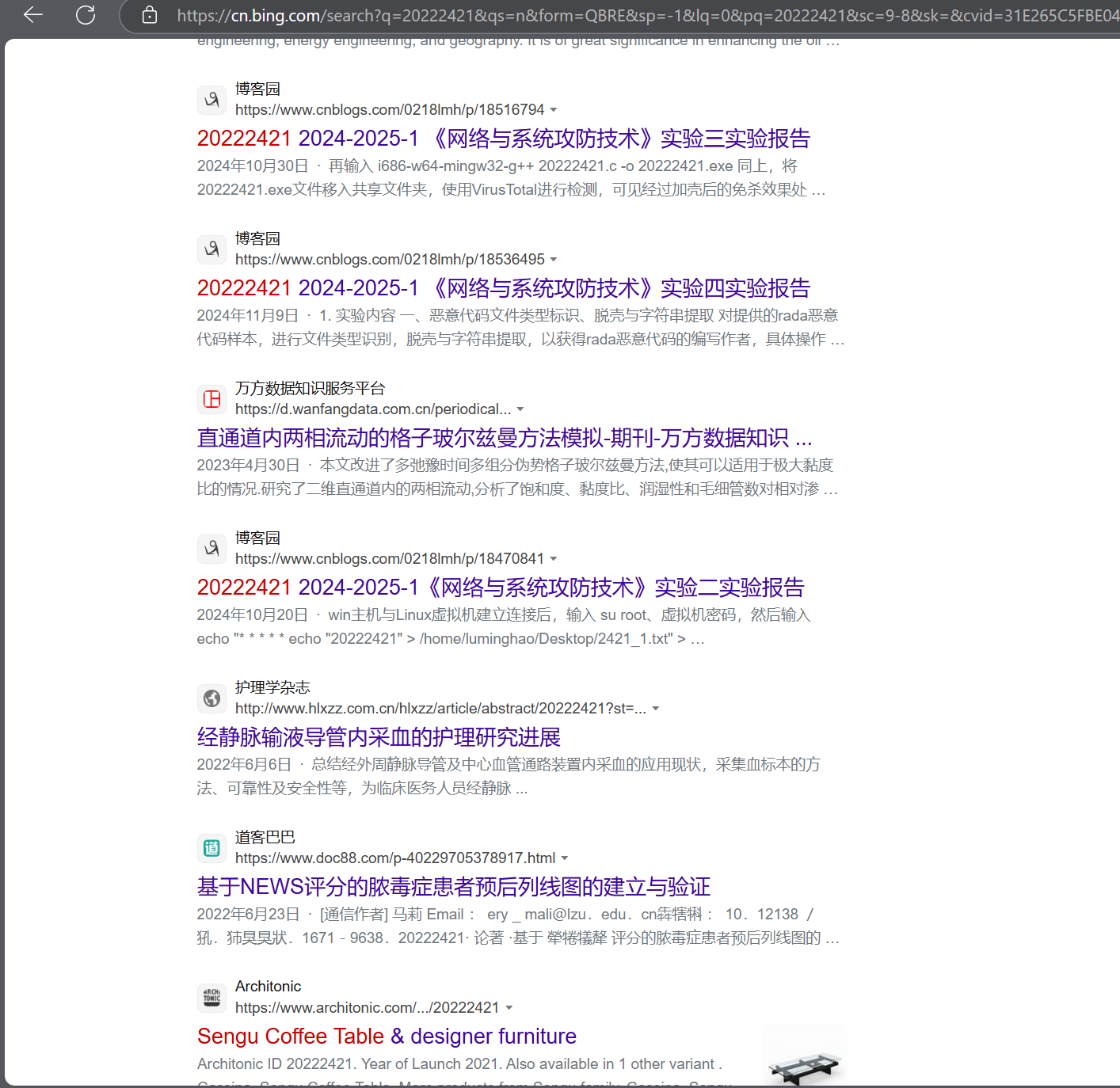Click the 博客园 favicon beside 实验四 result

tap(211, 249)
